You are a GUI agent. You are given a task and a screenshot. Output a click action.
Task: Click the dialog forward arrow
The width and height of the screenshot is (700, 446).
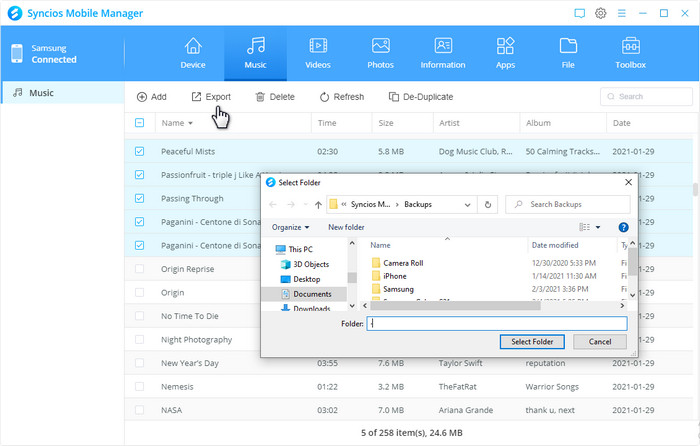tap(291, 204)
